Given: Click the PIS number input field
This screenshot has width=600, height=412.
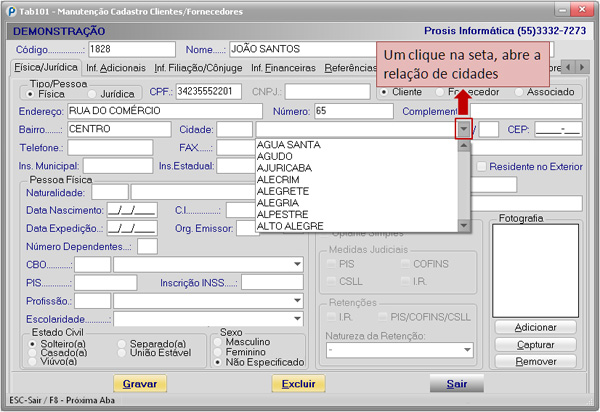Looking at the screenshot, I should (106, 283).
